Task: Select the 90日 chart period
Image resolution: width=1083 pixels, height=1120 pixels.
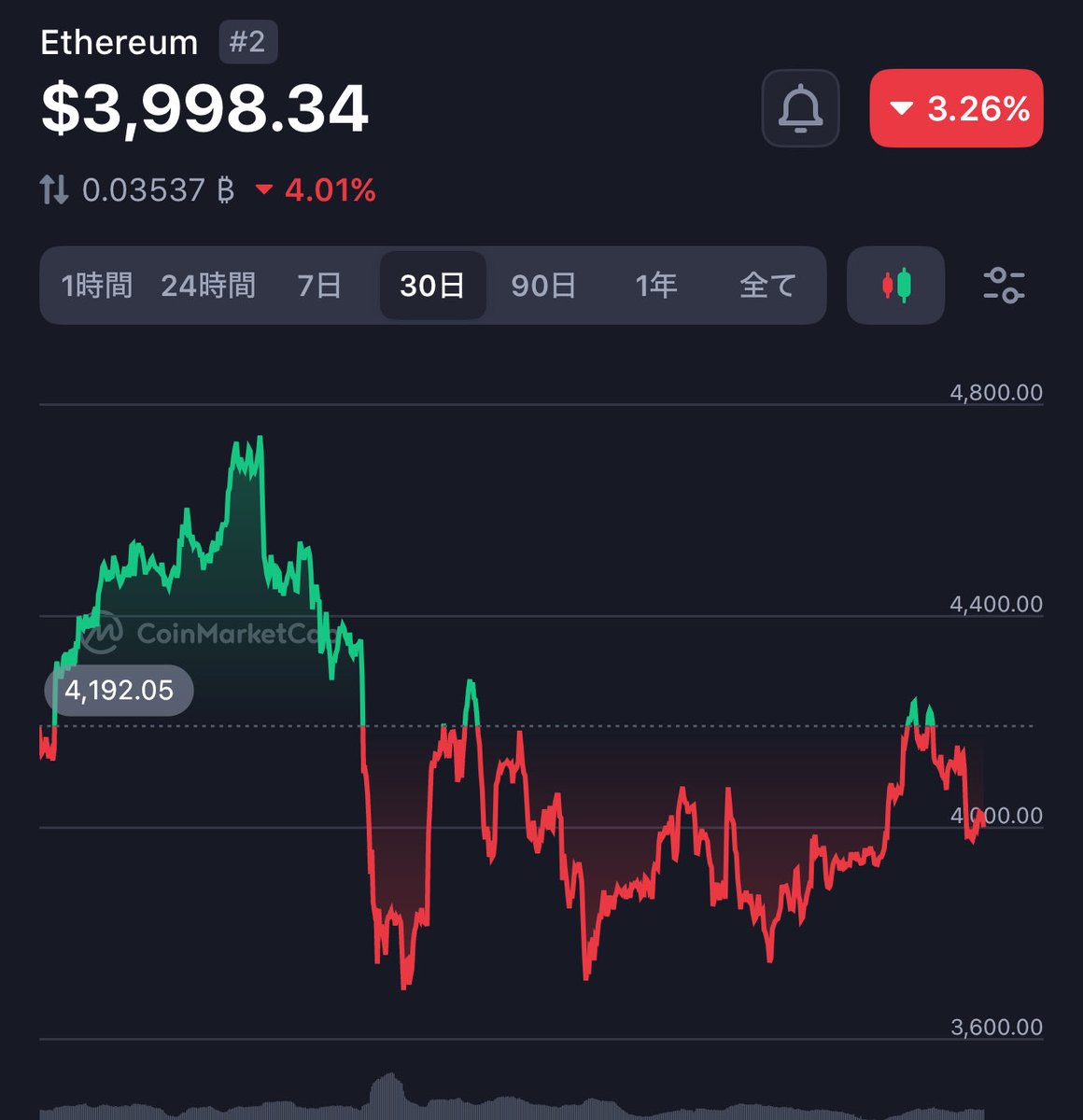Action: [x=544, y=287]
